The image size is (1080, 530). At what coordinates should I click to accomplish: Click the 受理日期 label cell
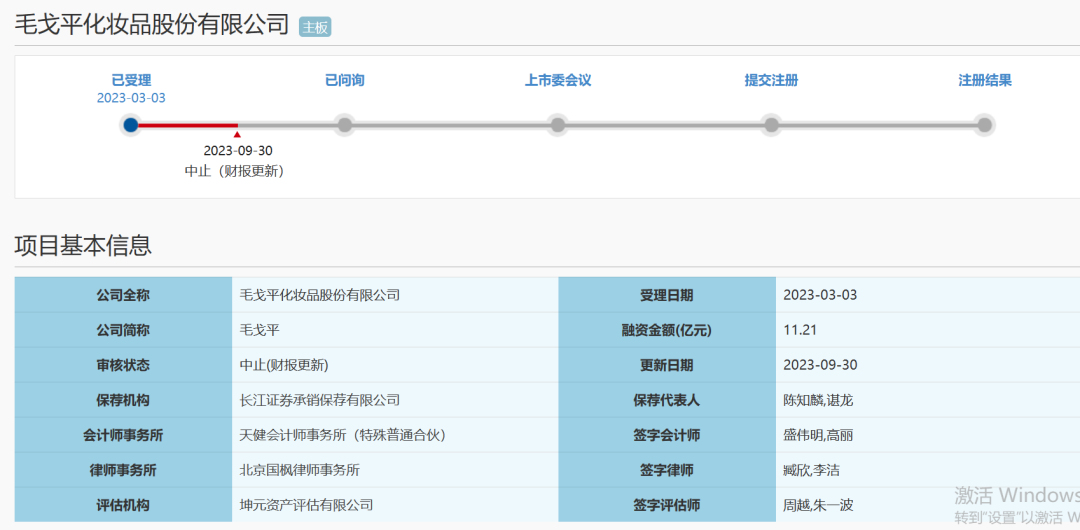tap(667, 295)
